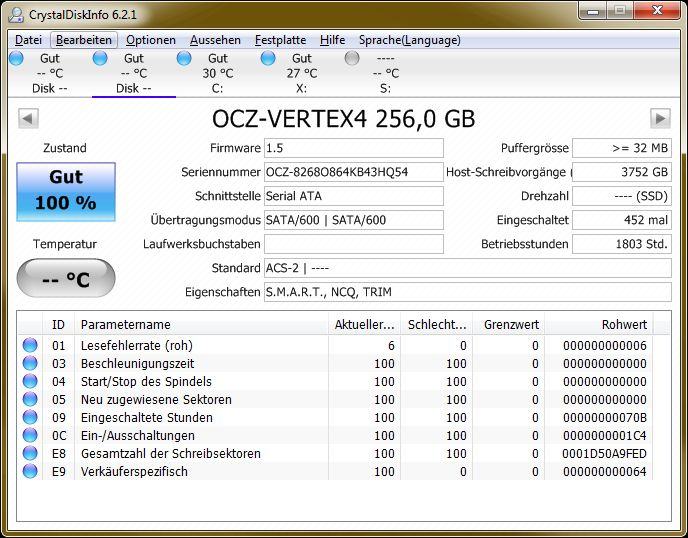Switch to the S: disk tab

pos(385,73)
